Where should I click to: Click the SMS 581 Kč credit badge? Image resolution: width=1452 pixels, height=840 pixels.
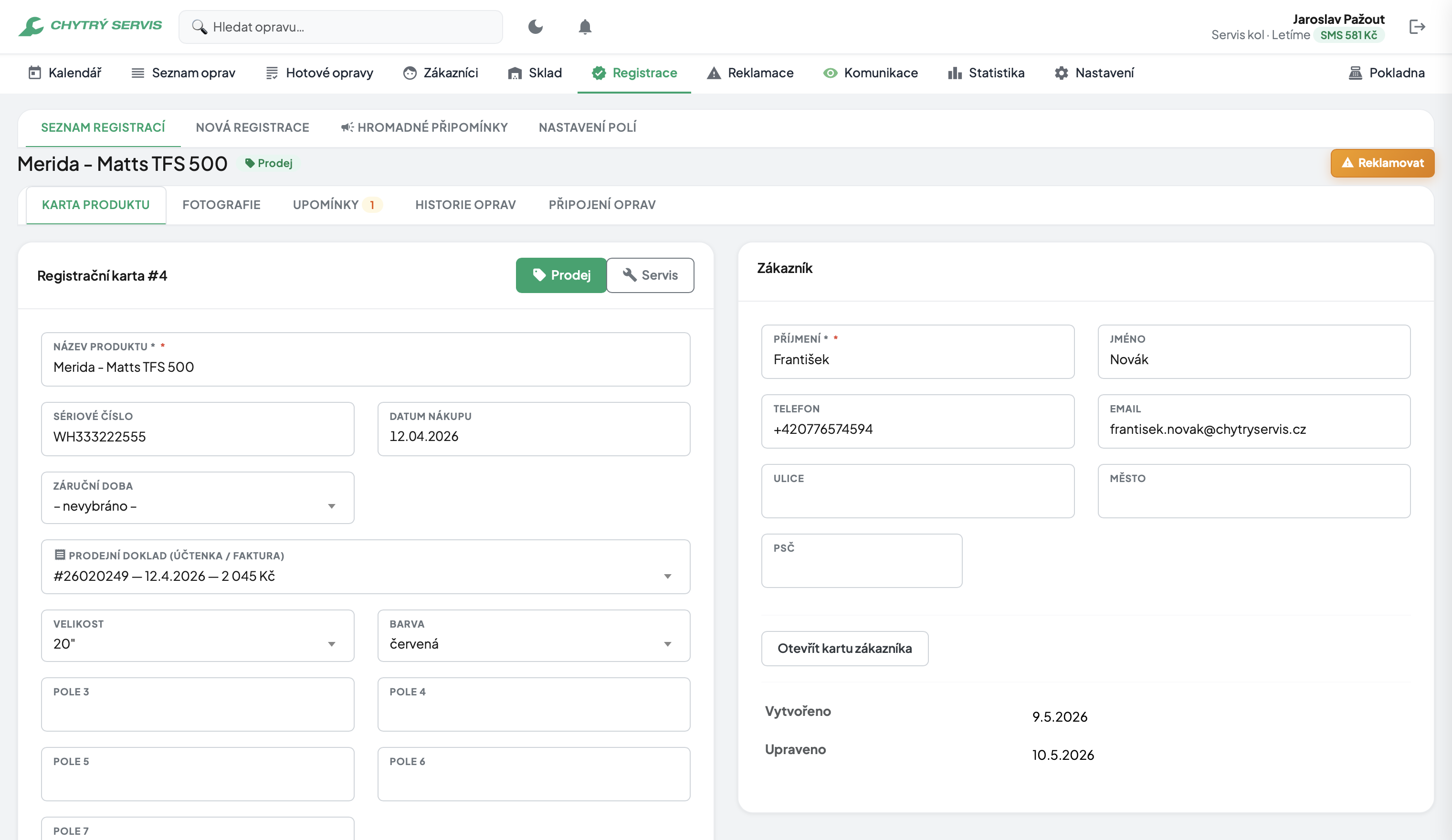(x=1349, y=35)
